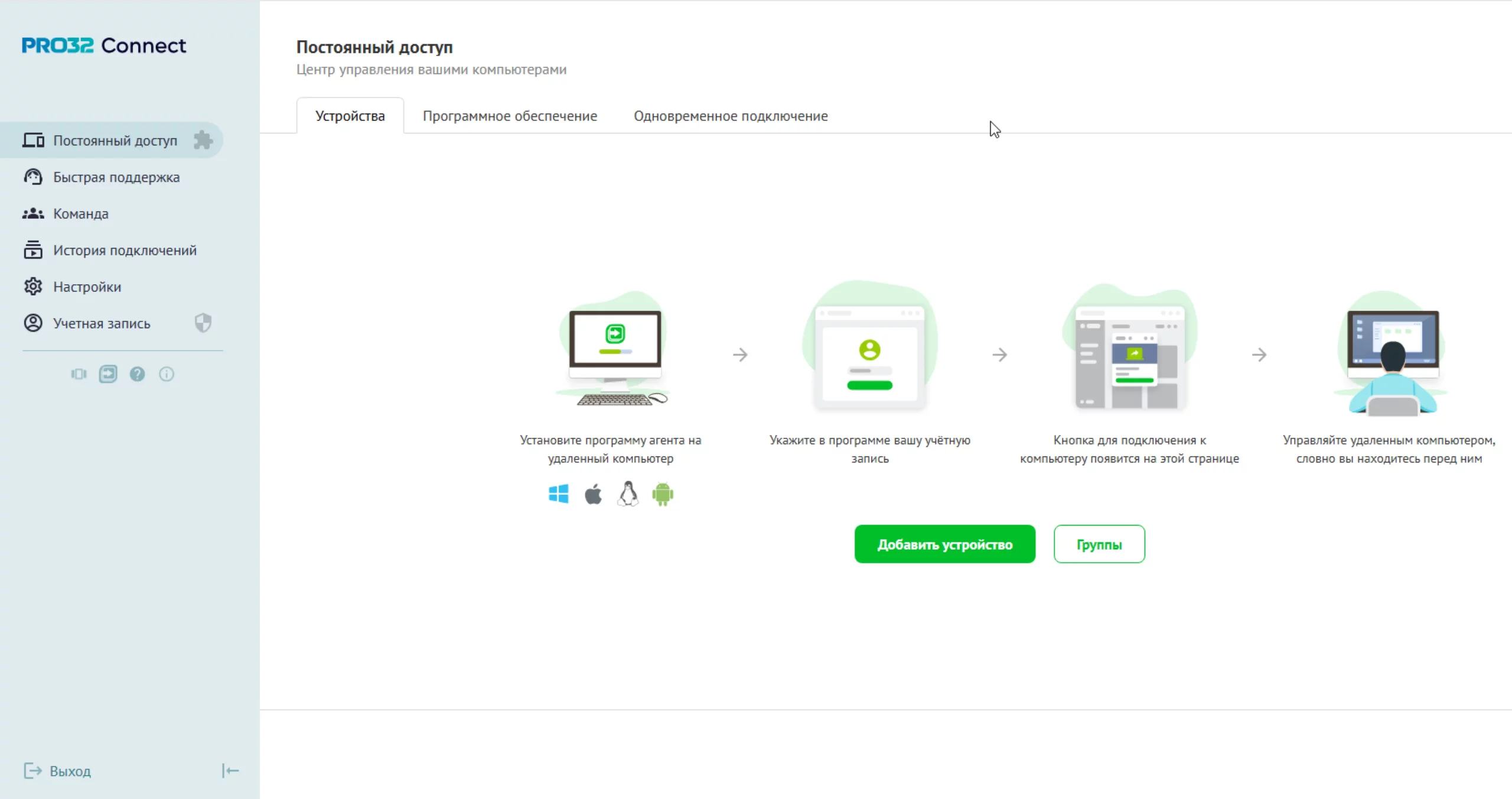Click the Apple logo icon
Screen dimensions: 1512x799
click(x=593, y=494)
